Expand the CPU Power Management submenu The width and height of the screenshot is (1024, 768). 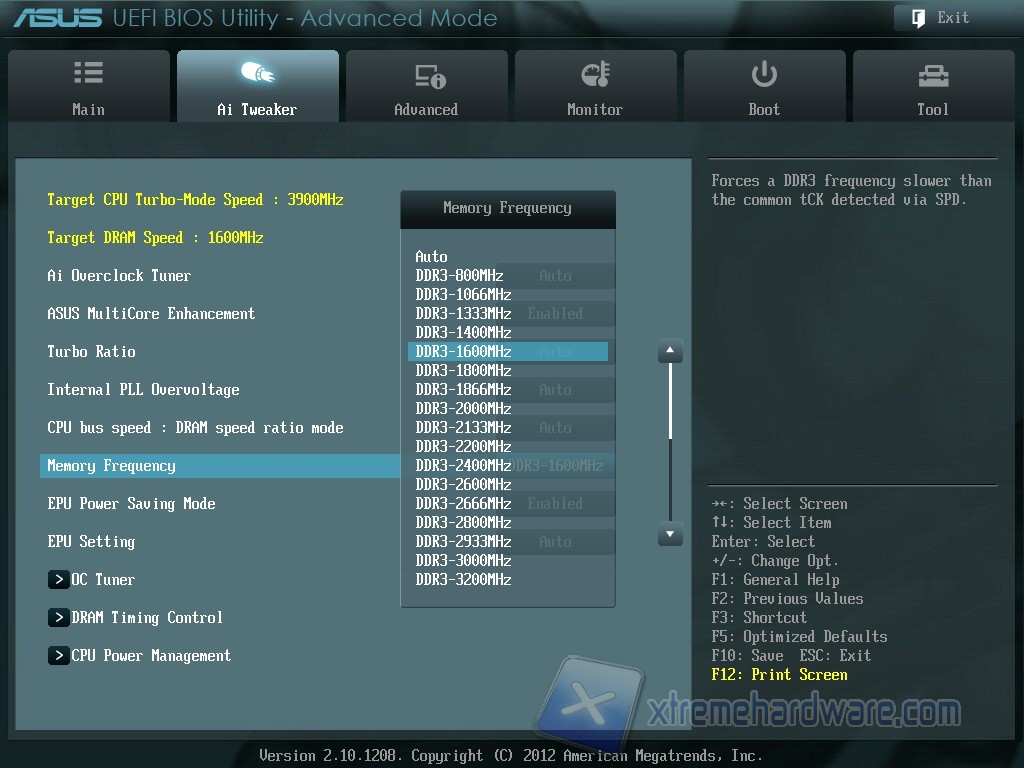coord(59,656)
